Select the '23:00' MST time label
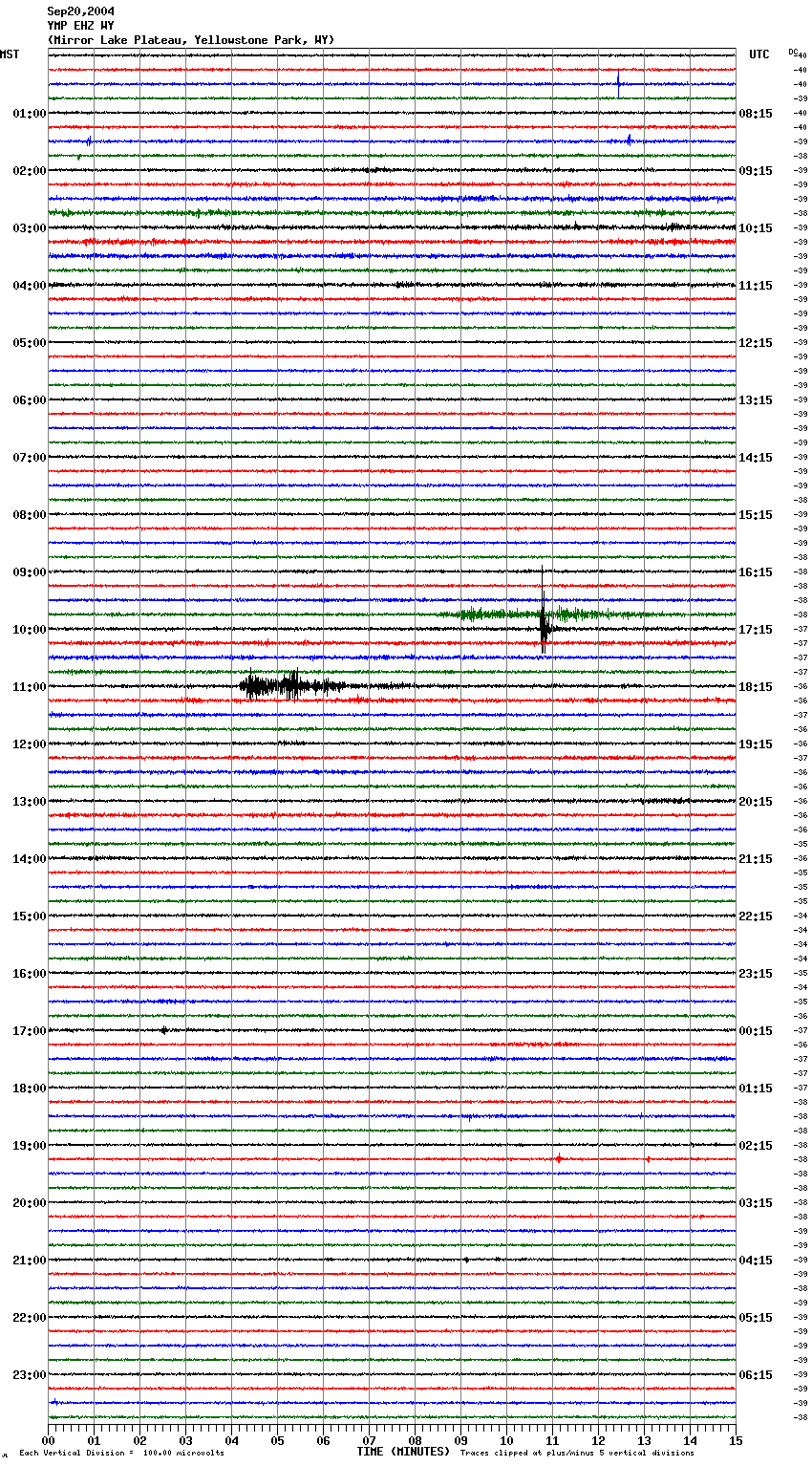Image resolution: width=812 pixels, height=1466 pixels. click(30, 1375)
